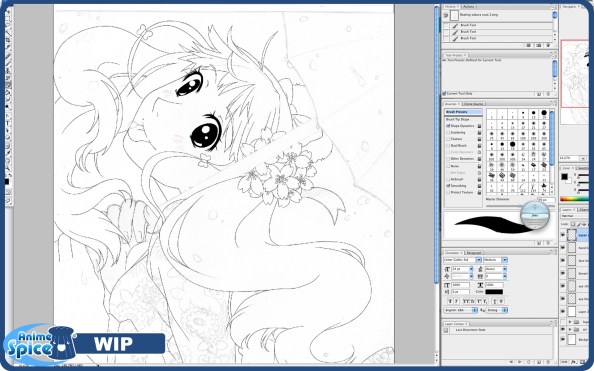Apply All Caps in Character panel
This screenshot has height=371, width=594.
coord(466,301)
